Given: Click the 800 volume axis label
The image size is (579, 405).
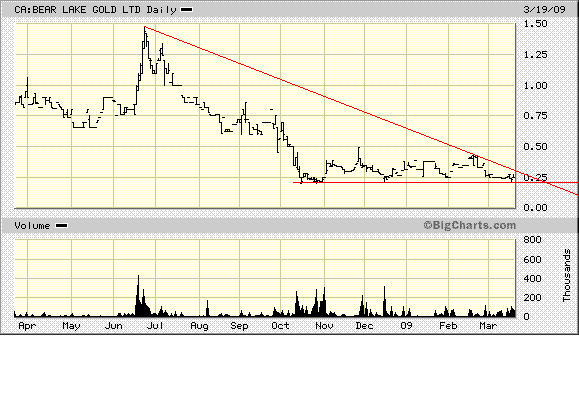Looking at the screenshot, I should coord(532,240).
